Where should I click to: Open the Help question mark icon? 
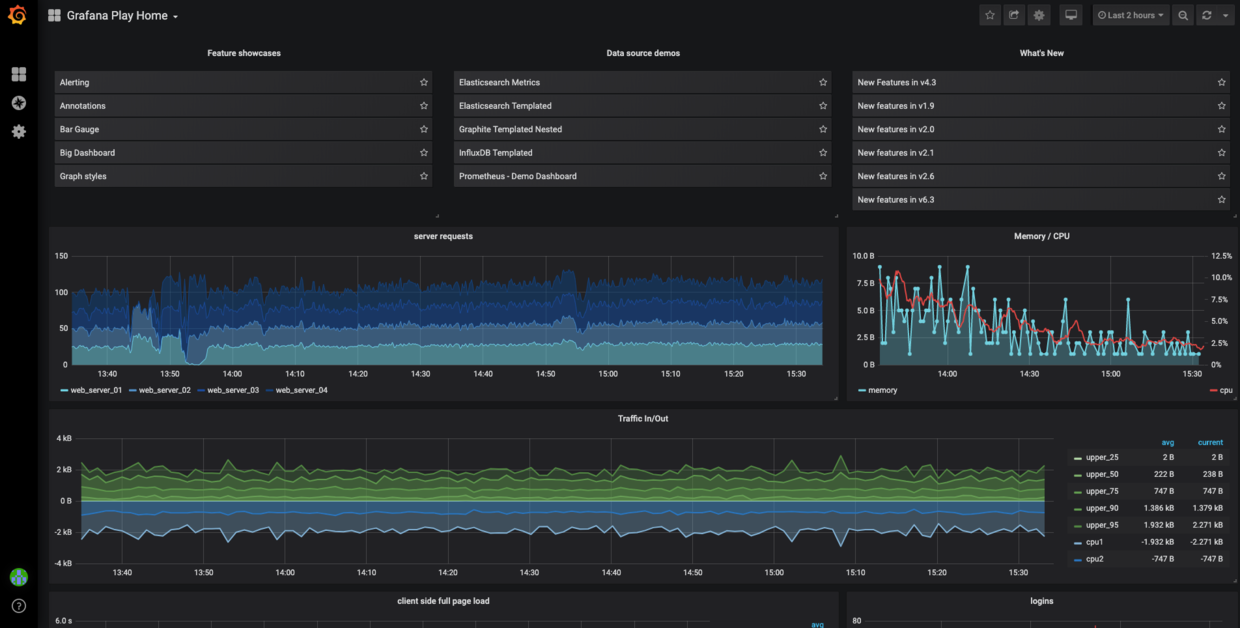pyautogui.click(x=18, y=606)
